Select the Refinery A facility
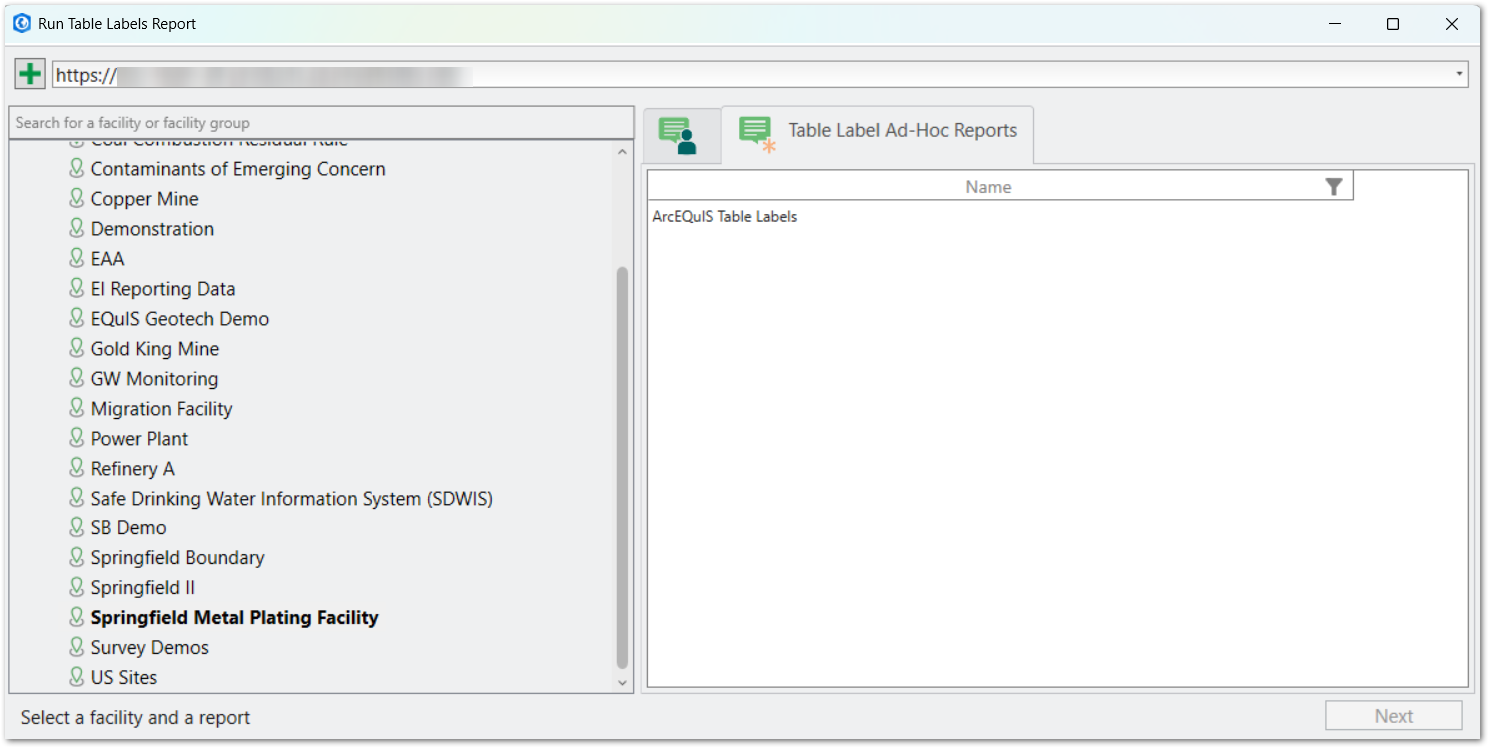 tap(133, 468)
